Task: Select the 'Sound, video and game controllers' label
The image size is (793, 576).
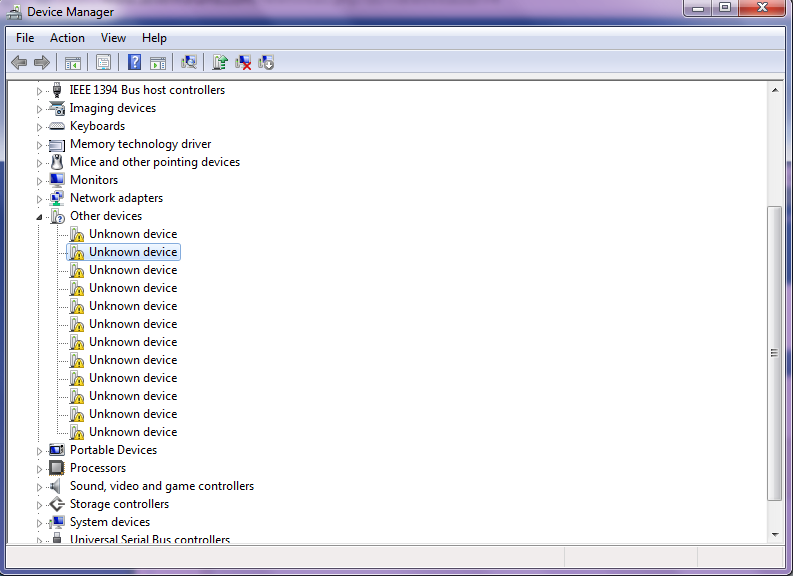Action: 162,486
